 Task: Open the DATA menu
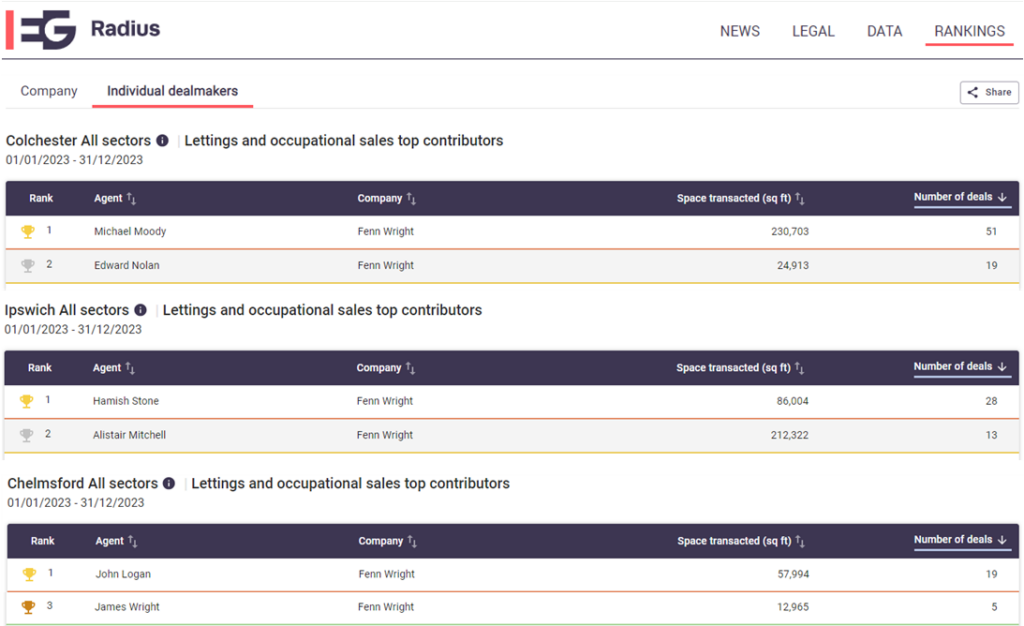[x=884, y=31]
